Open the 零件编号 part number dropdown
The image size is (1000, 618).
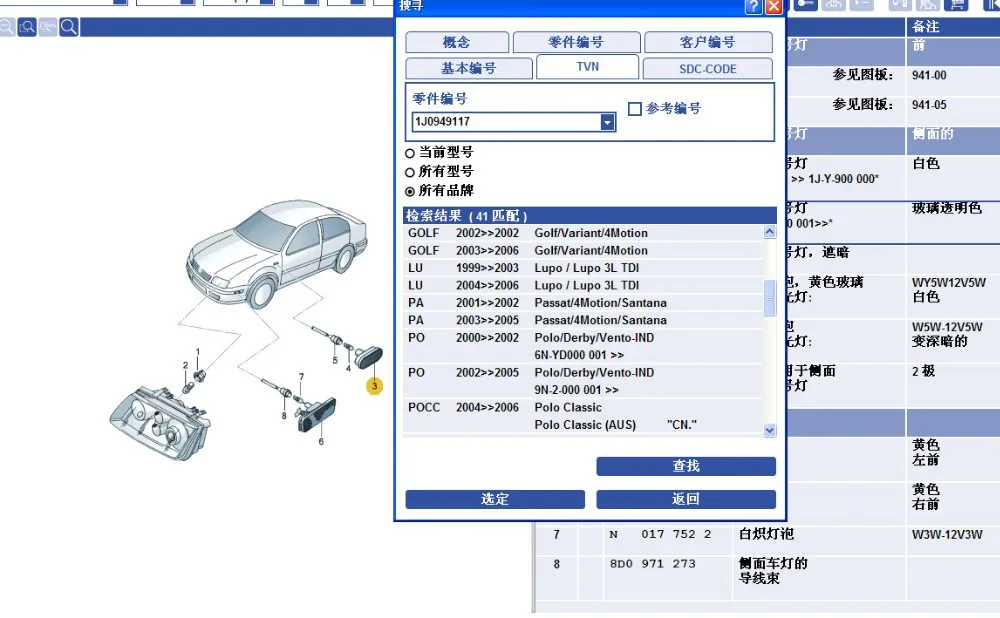coord(607,122)
